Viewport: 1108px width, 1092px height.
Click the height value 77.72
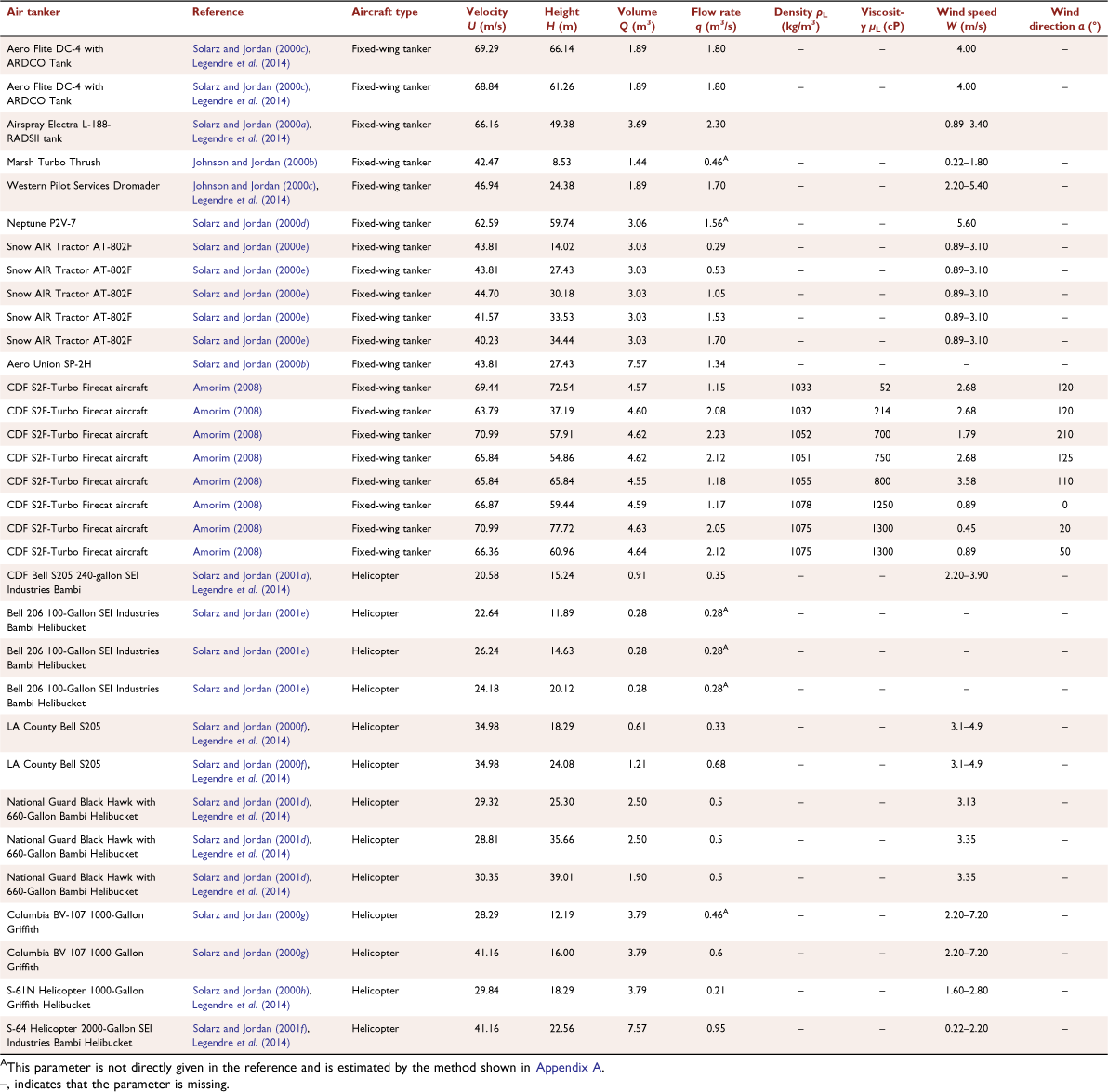561,528
